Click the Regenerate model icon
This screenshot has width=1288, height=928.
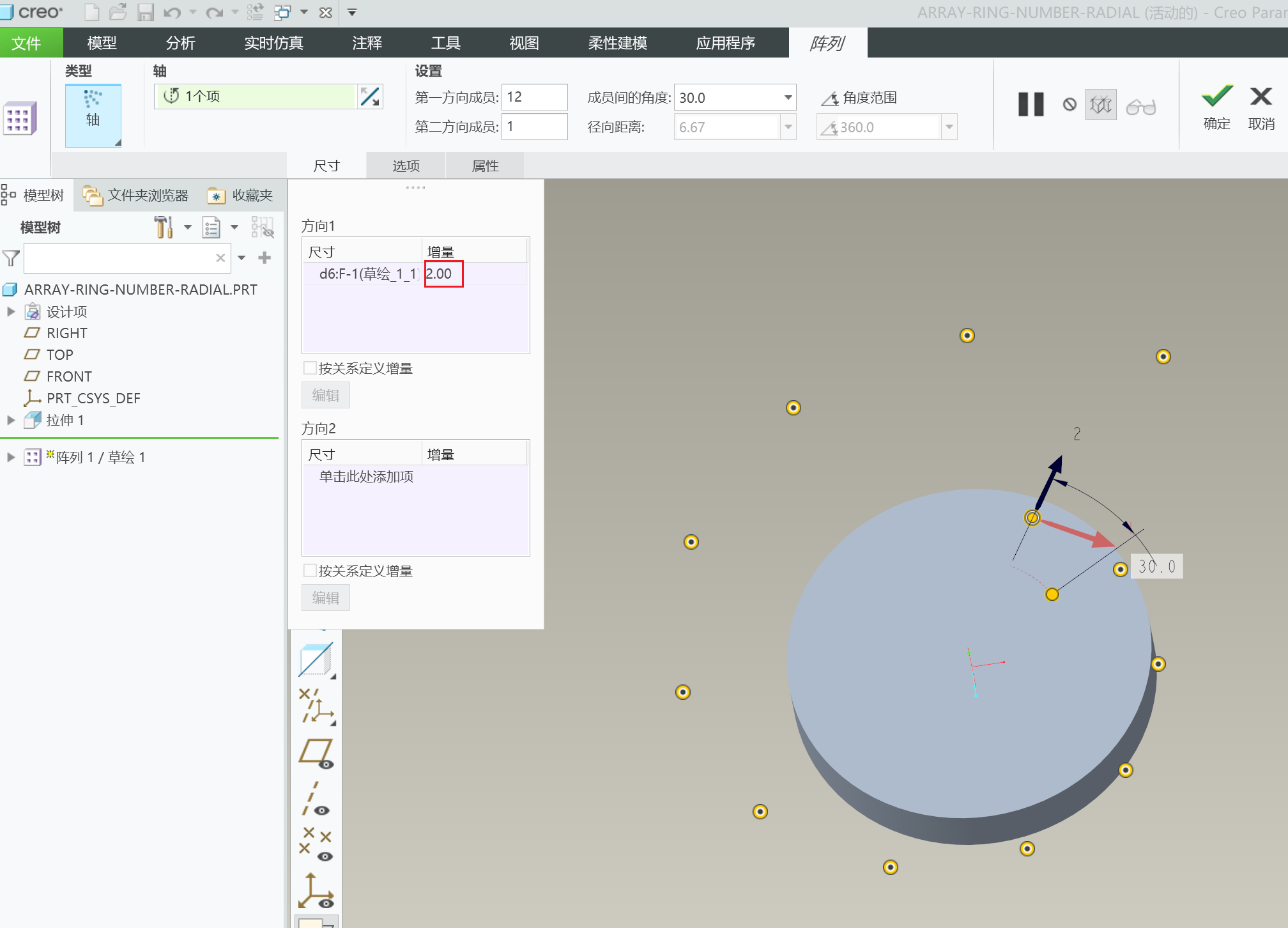256,12
